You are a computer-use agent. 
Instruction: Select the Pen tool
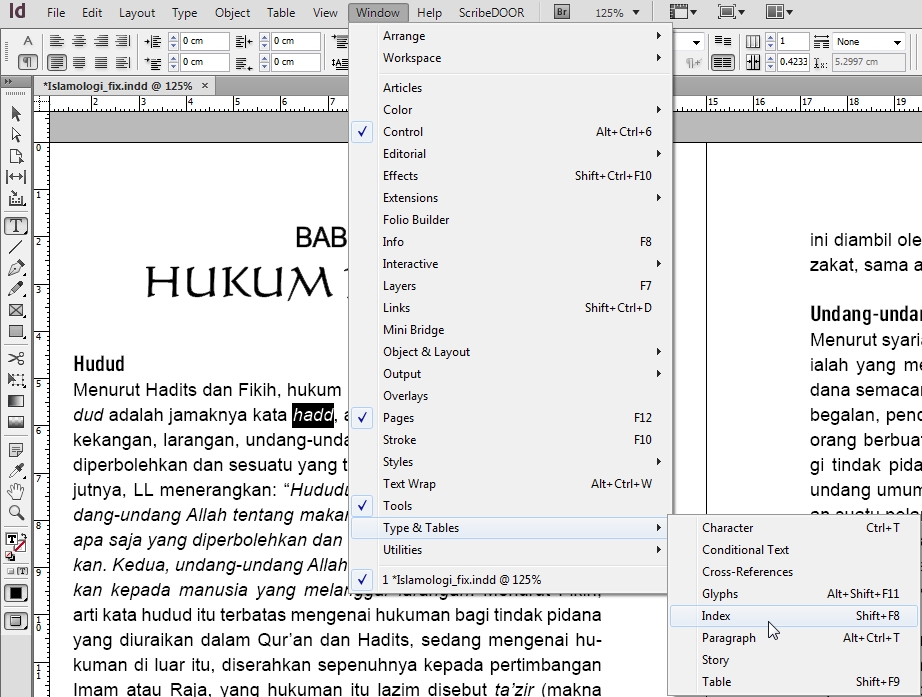click(16, 268)
